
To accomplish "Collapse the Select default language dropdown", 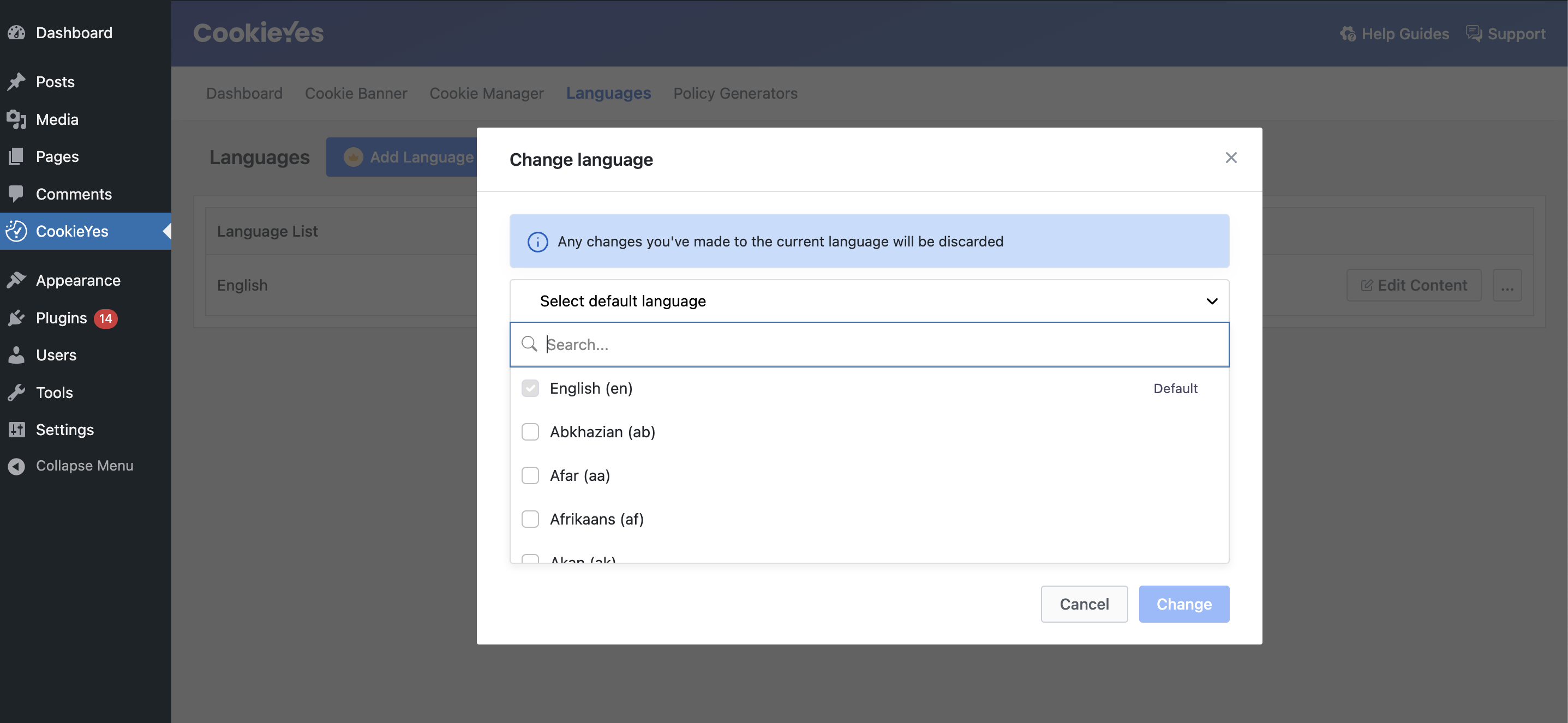I will tap(1211, 301).
